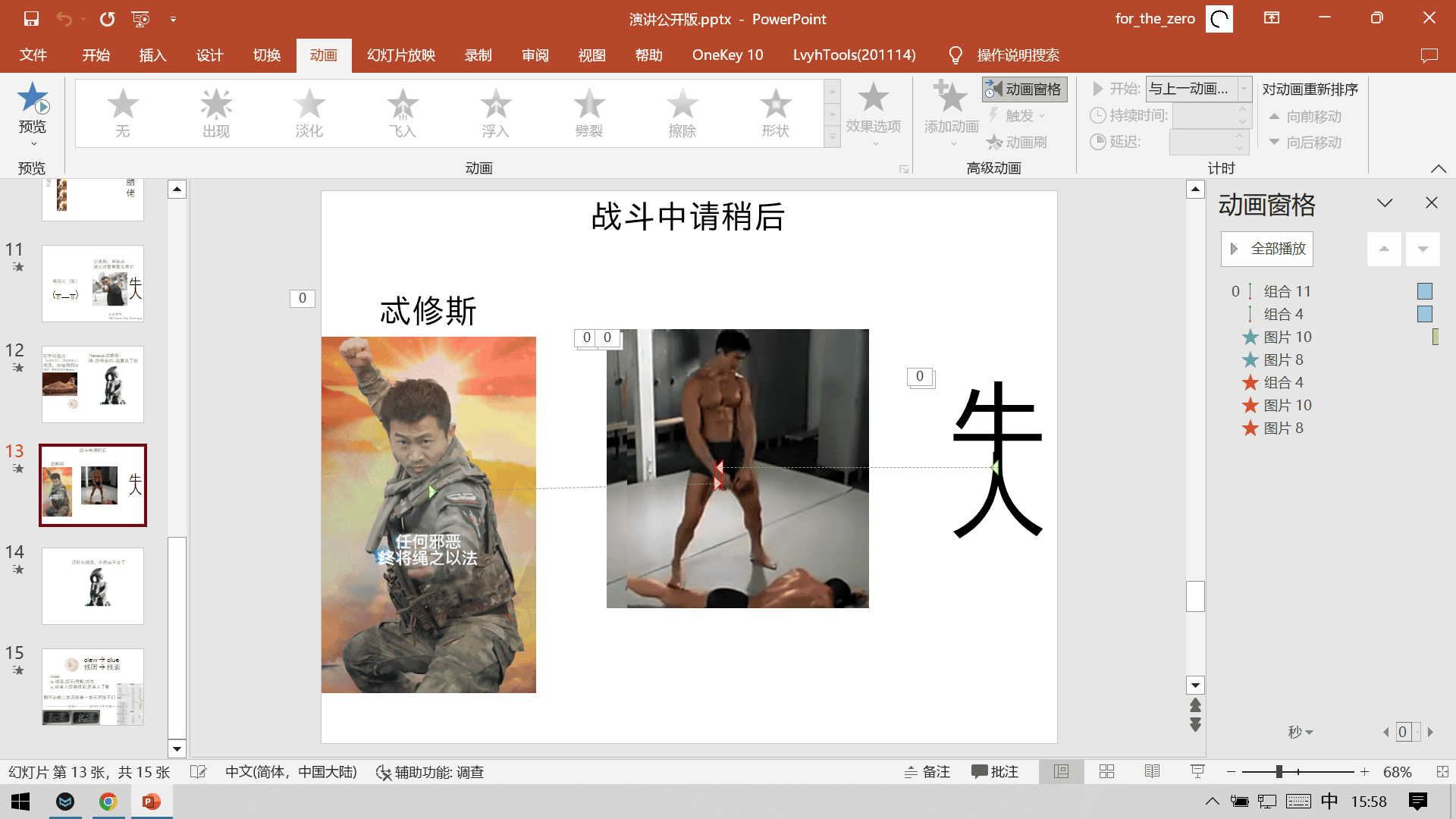Screen dimensions: 1456x819
Task: Click the zoom slider handle
Action: 1279,771
